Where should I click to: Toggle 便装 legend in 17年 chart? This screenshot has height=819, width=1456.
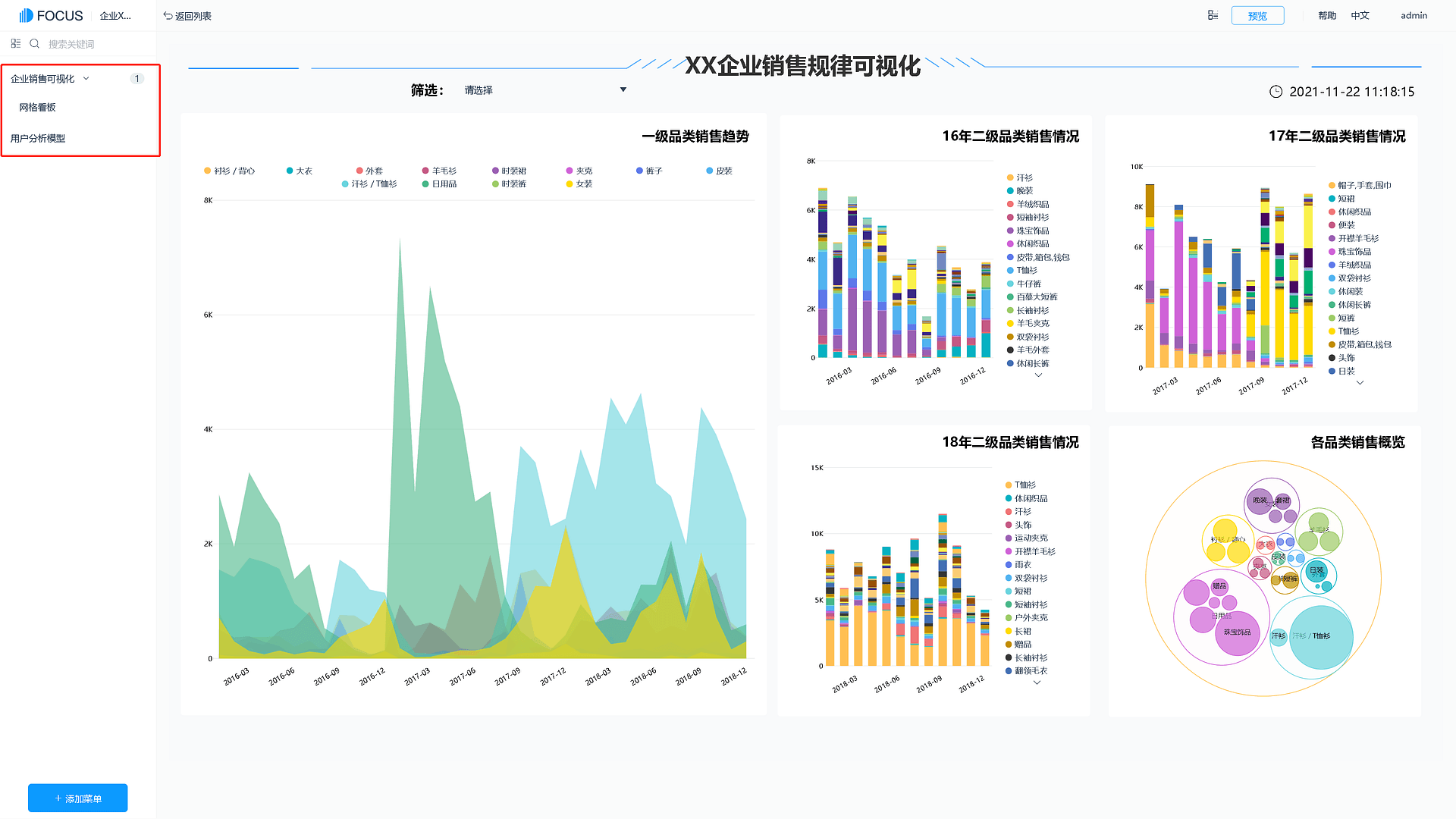pos(1341,225)
